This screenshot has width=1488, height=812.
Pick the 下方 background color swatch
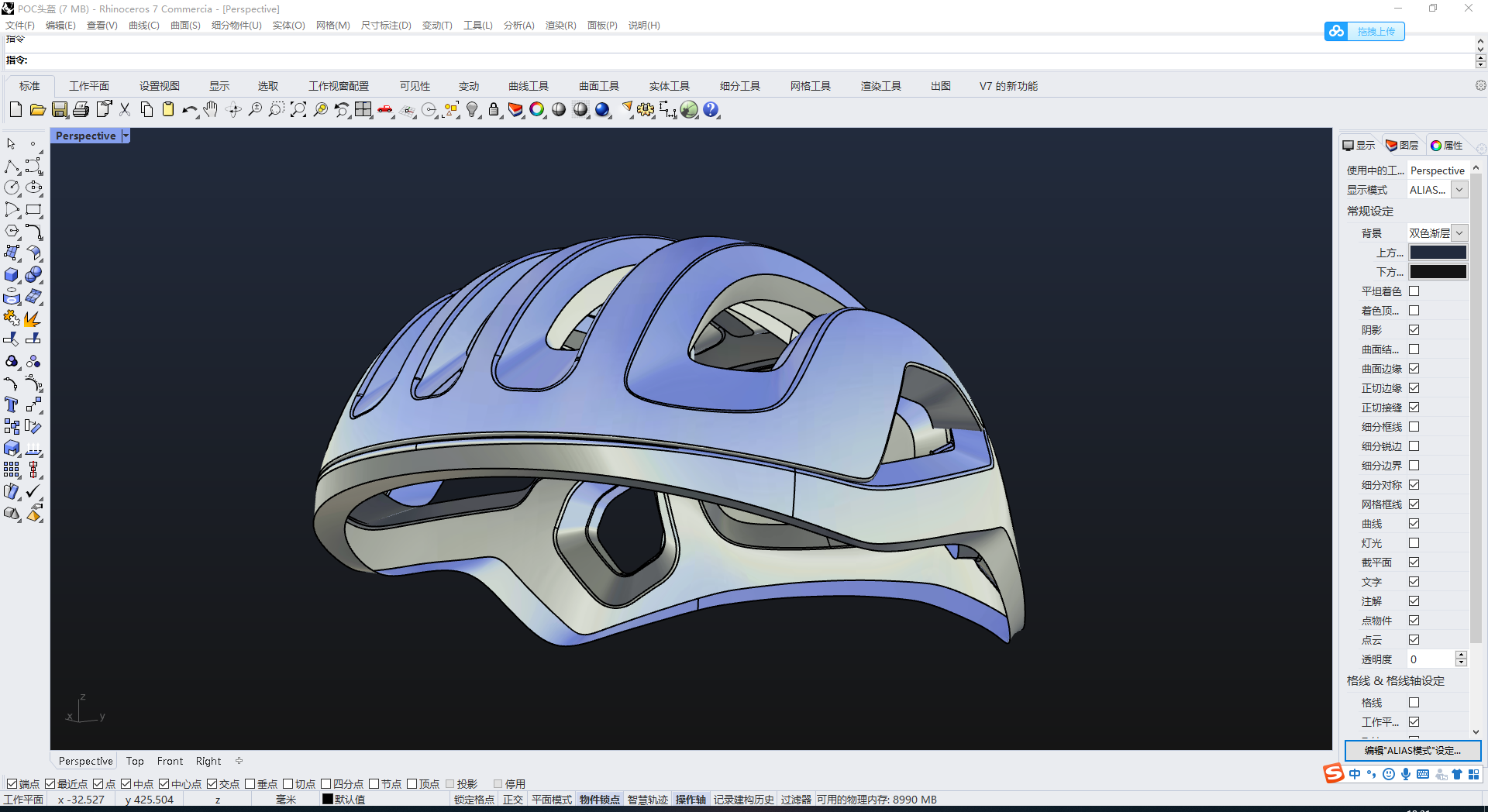pos(1438,271)
